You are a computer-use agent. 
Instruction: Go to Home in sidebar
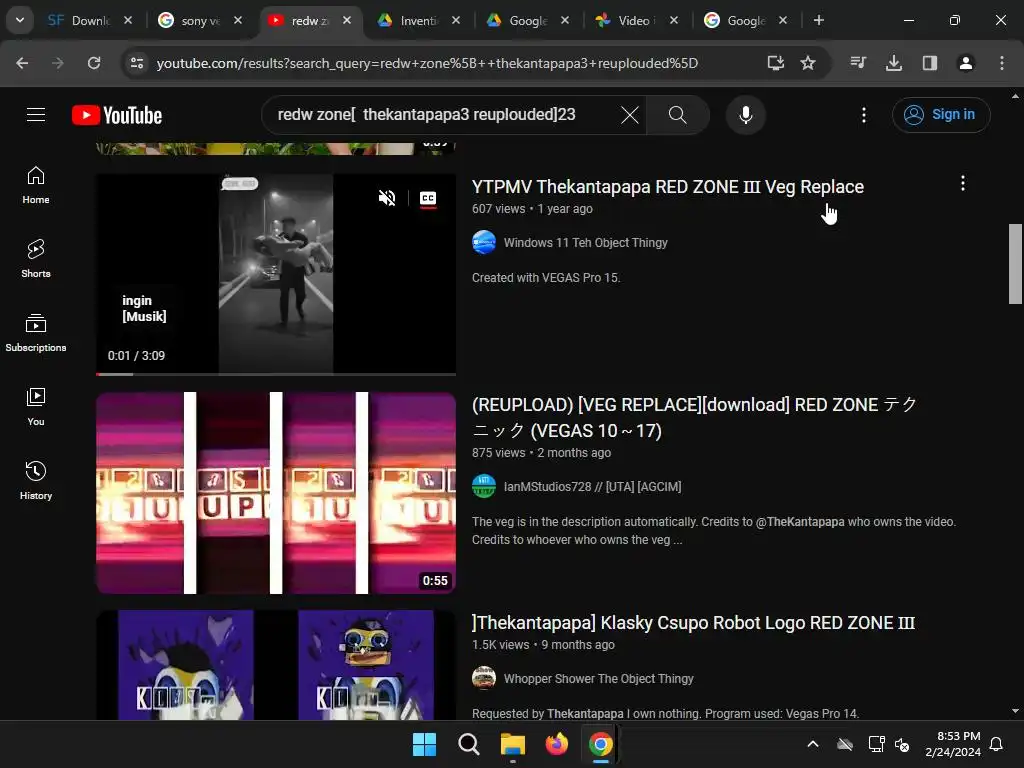click(36, 185)
